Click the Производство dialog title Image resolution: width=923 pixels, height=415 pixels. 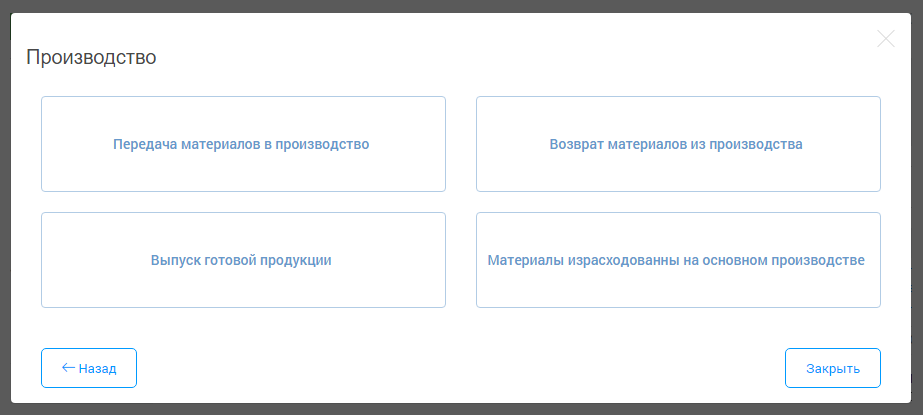pos(91,57)
